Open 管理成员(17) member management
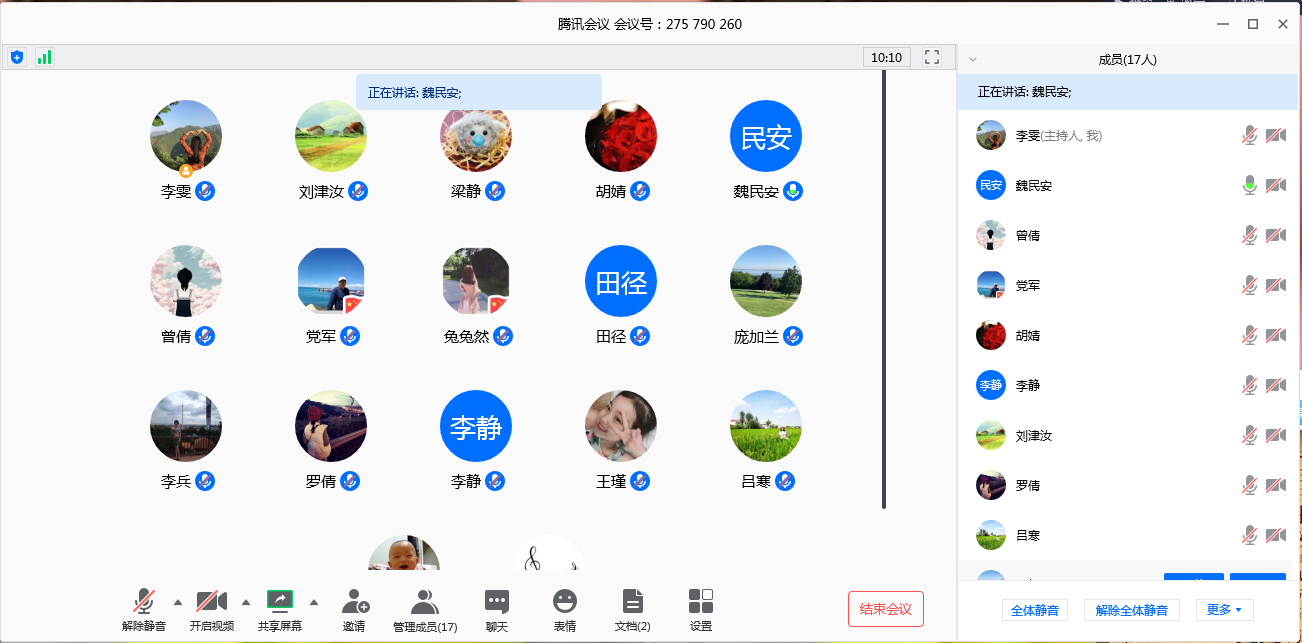Image resolution: width=1302 pixels, height=643 pixels. coord(425,610)
